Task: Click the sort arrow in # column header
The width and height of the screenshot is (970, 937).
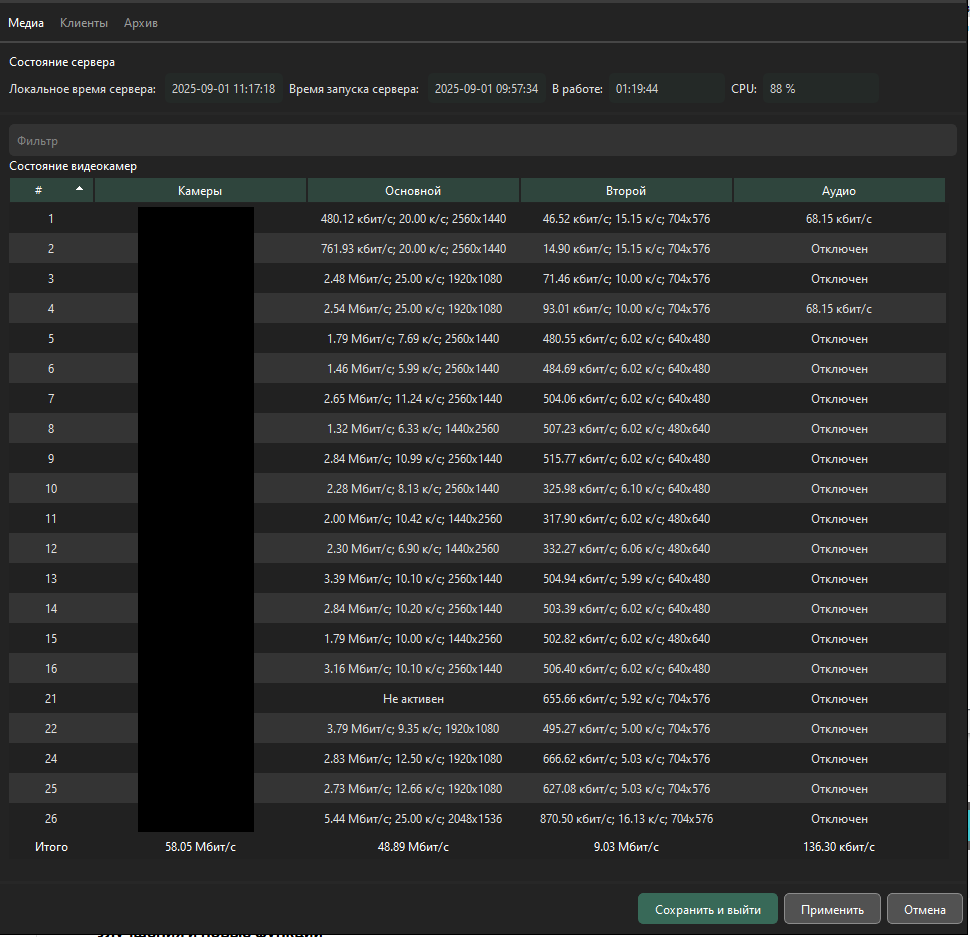Action: point(79,188)
